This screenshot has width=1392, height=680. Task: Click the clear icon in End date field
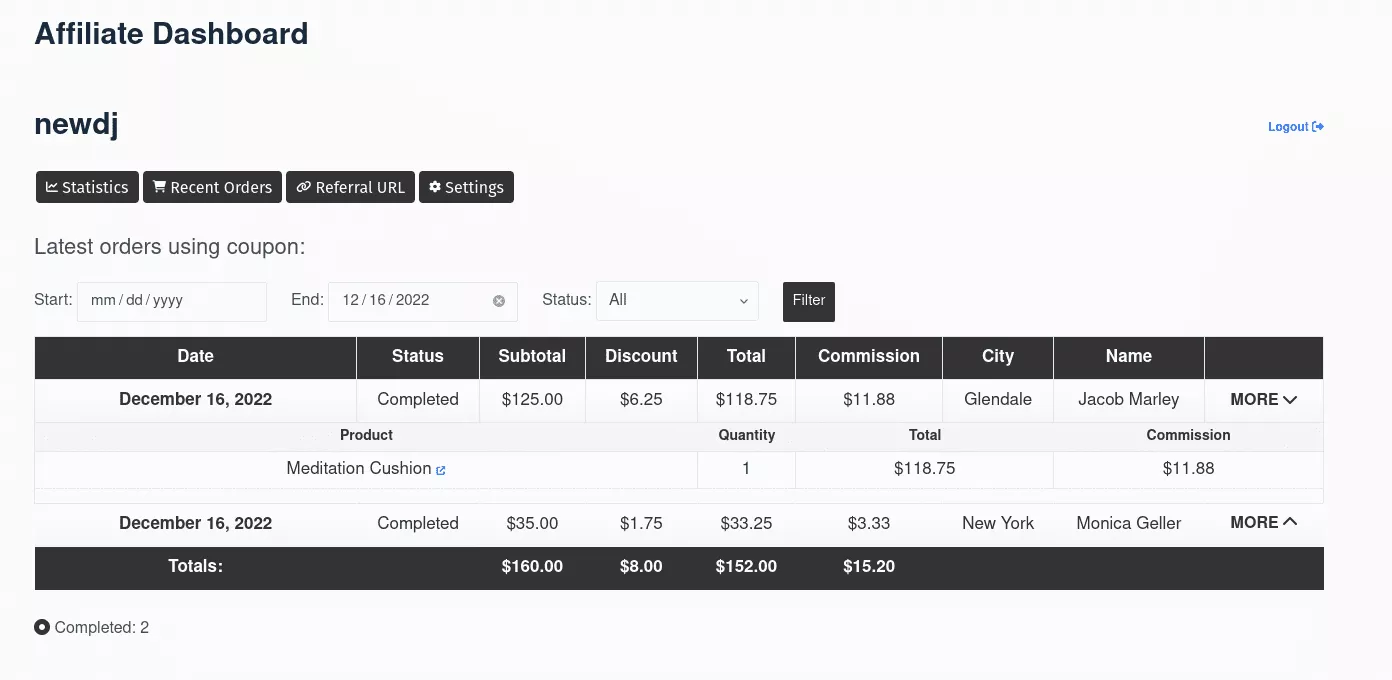[x=499, y=301]
